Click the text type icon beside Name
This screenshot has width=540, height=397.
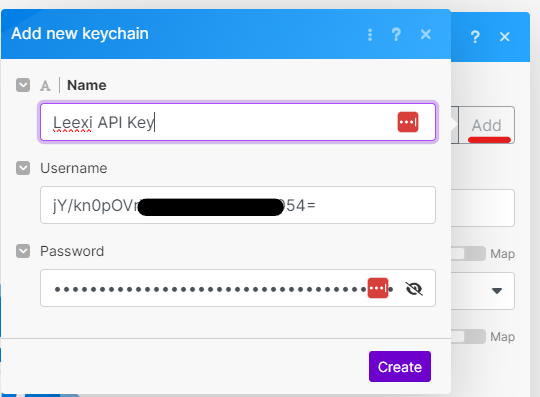[45, 85]
